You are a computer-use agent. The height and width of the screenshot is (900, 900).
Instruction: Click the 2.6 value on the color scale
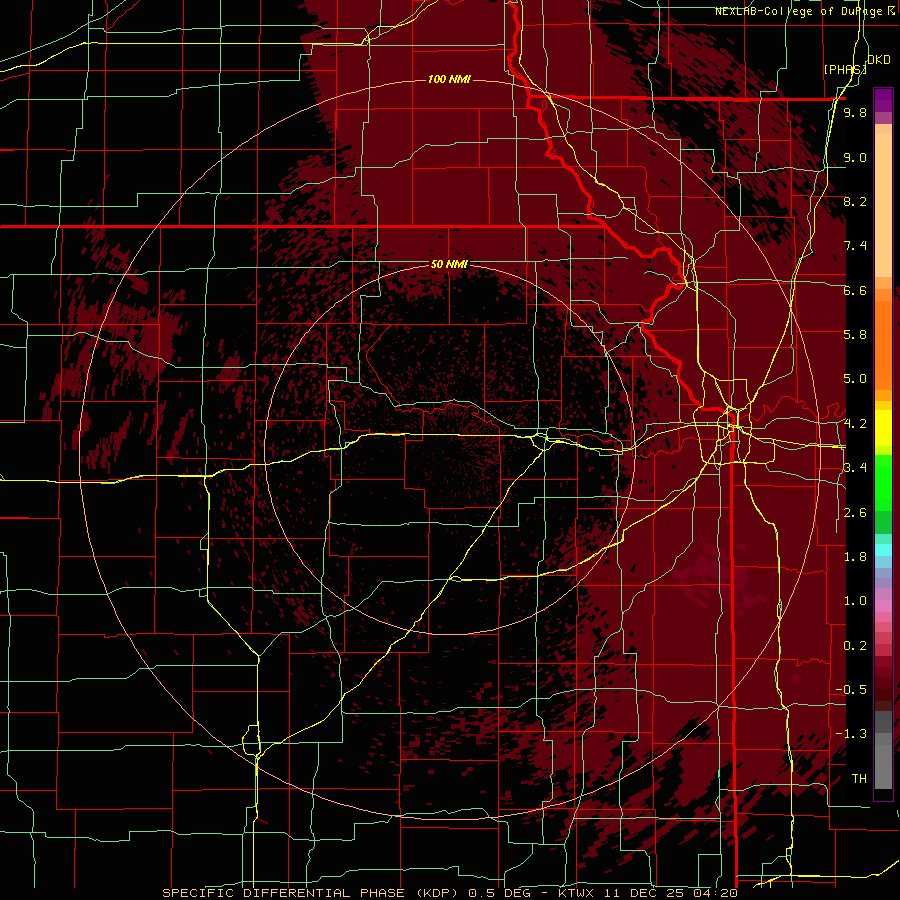[x=855, y=513]
